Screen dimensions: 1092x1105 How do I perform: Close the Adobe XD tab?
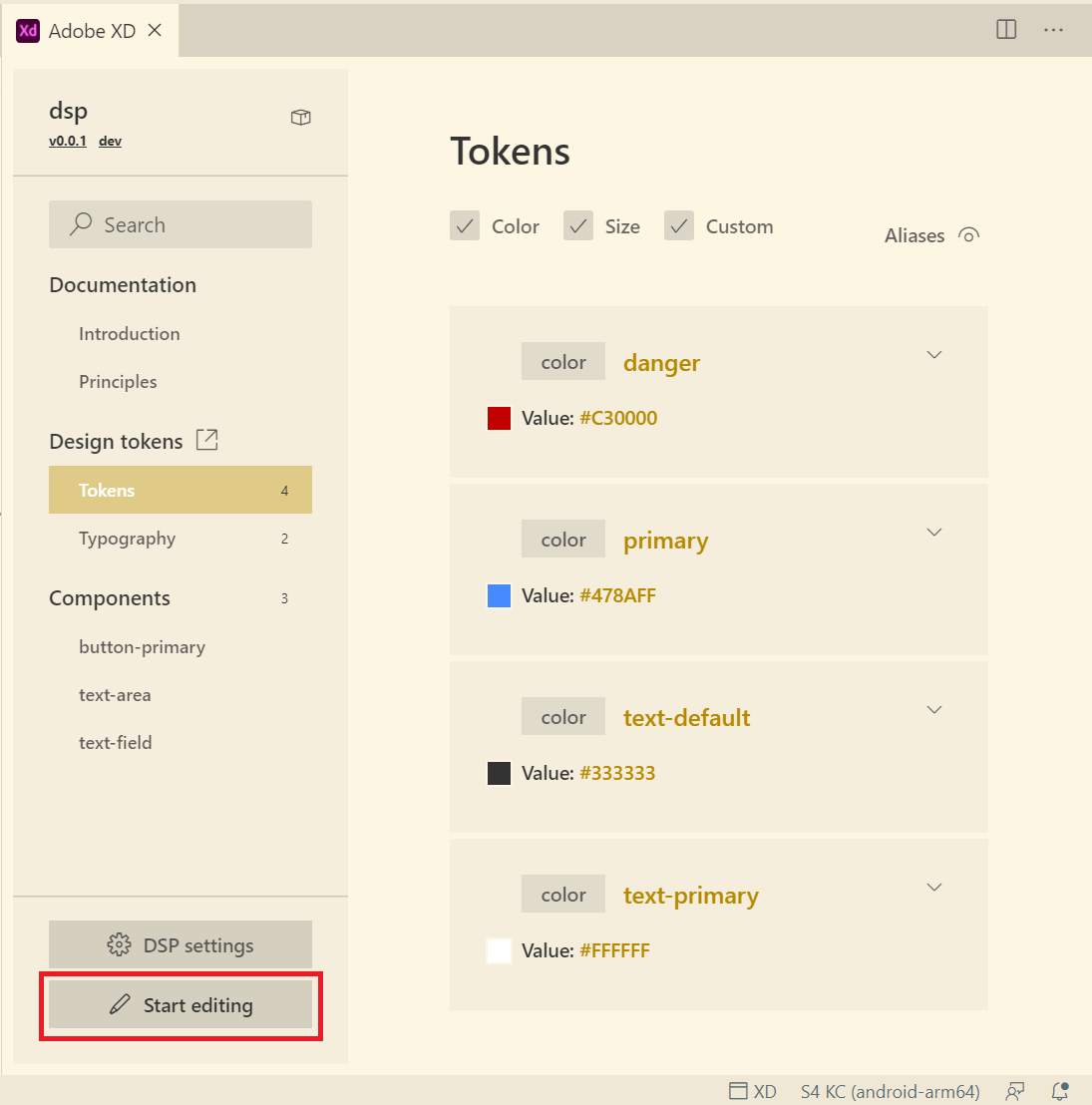coord(155,30)
